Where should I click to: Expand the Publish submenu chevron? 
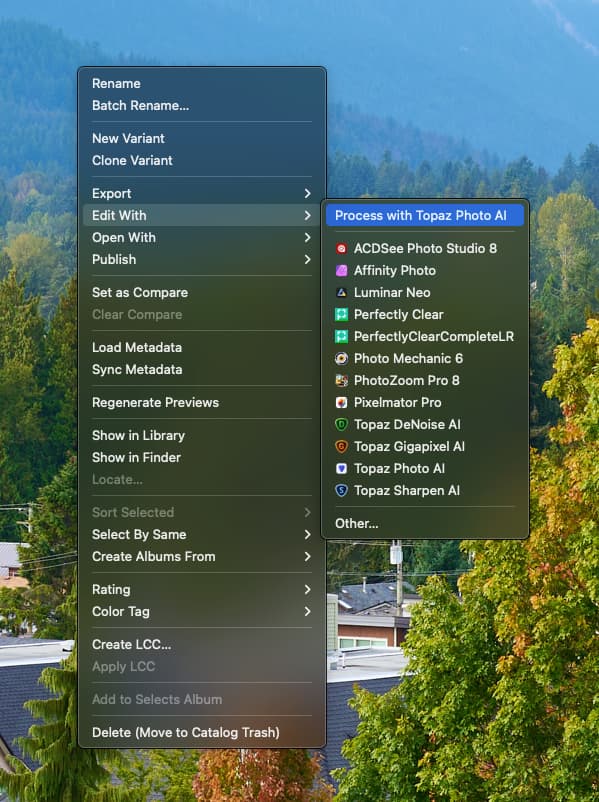point(307,259)
